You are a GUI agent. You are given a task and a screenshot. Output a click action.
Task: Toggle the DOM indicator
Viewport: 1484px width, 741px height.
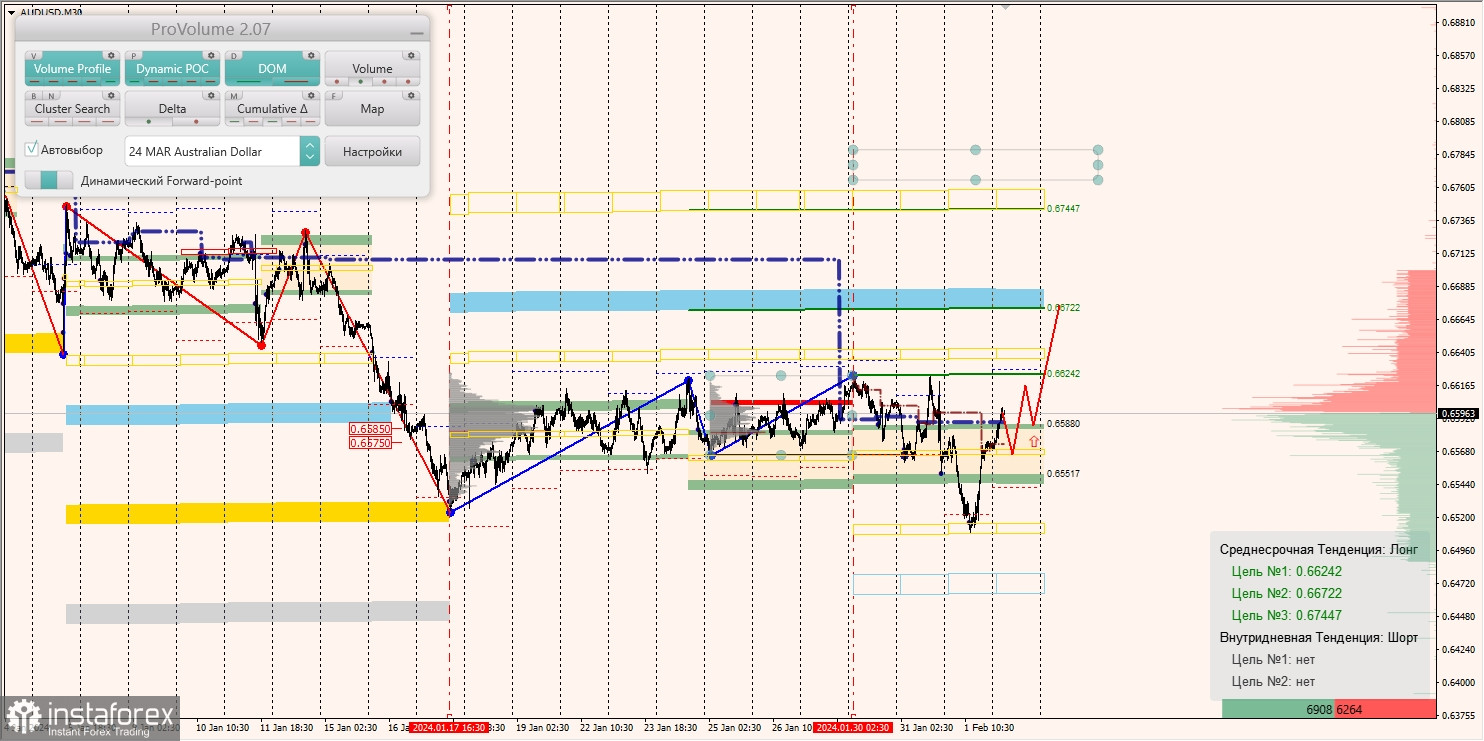pos(272,69)
